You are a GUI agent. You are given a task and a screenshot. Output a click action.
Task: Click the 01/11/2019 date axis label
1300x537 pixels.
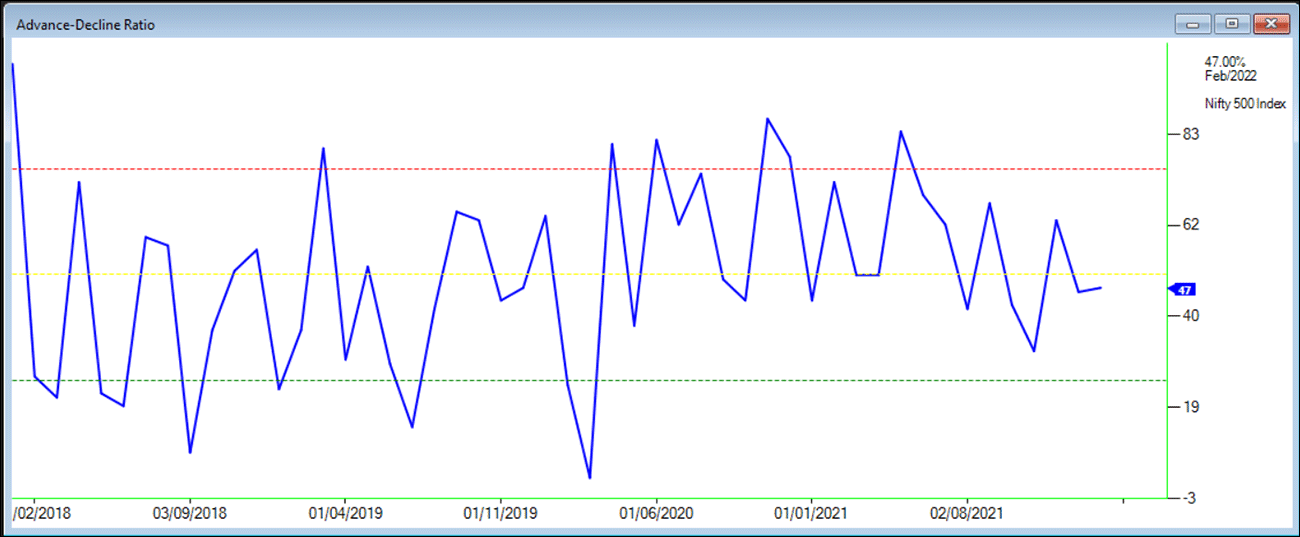coord(500,514)
